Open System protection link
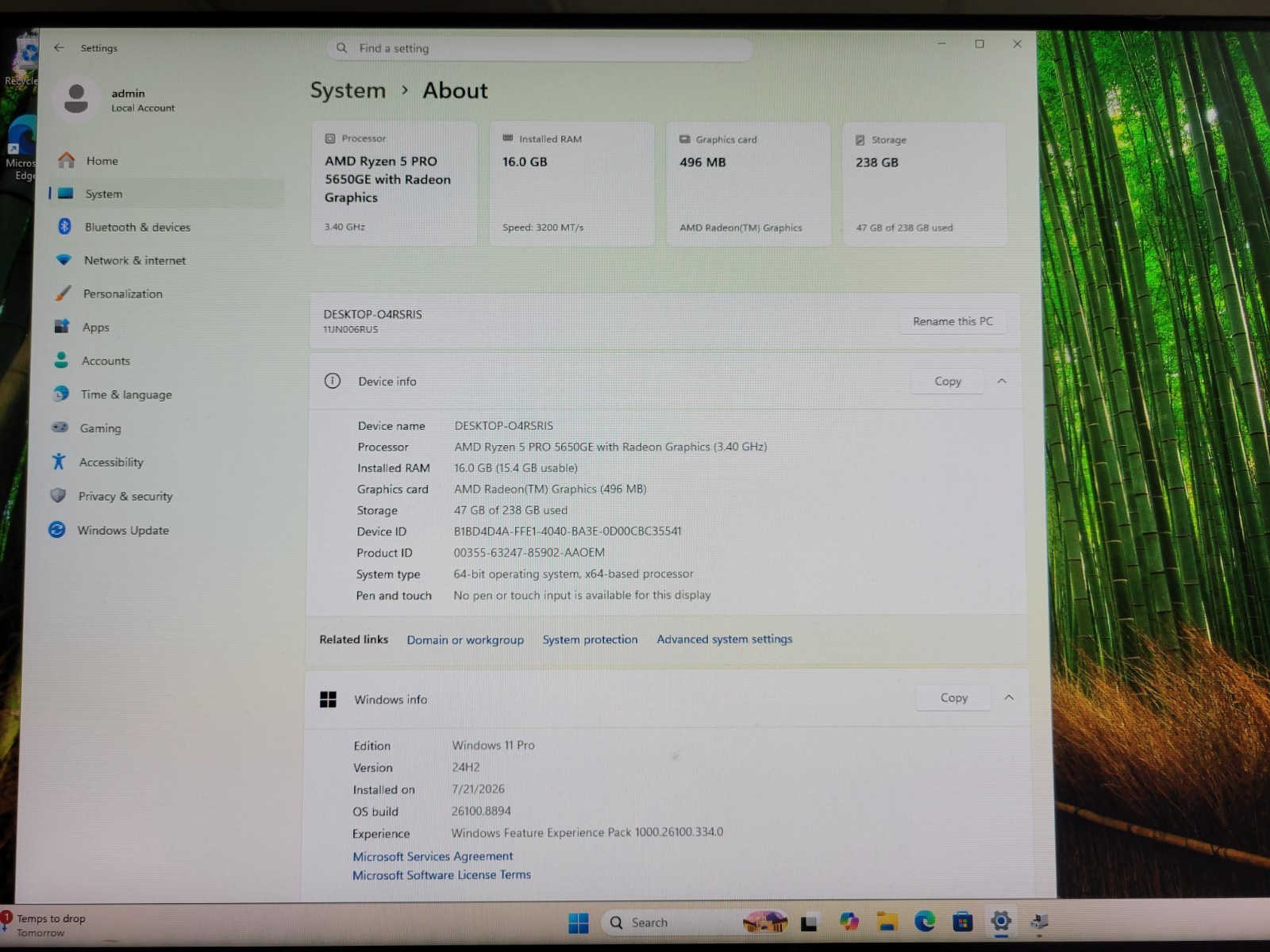Screen dimensions: 1270x952 pyautogui.click(x=590, y=639)
